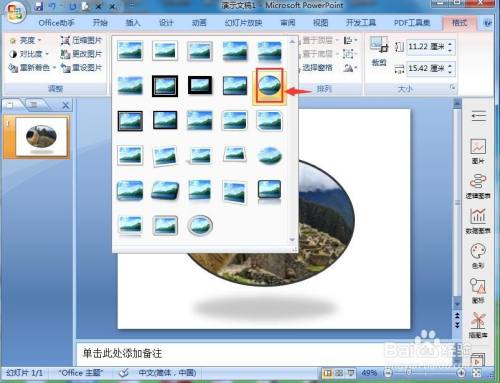The height and width of the screenshot is (383, 500).
Task: Start Slide Show from status bar view button
Action: [351, 373]
